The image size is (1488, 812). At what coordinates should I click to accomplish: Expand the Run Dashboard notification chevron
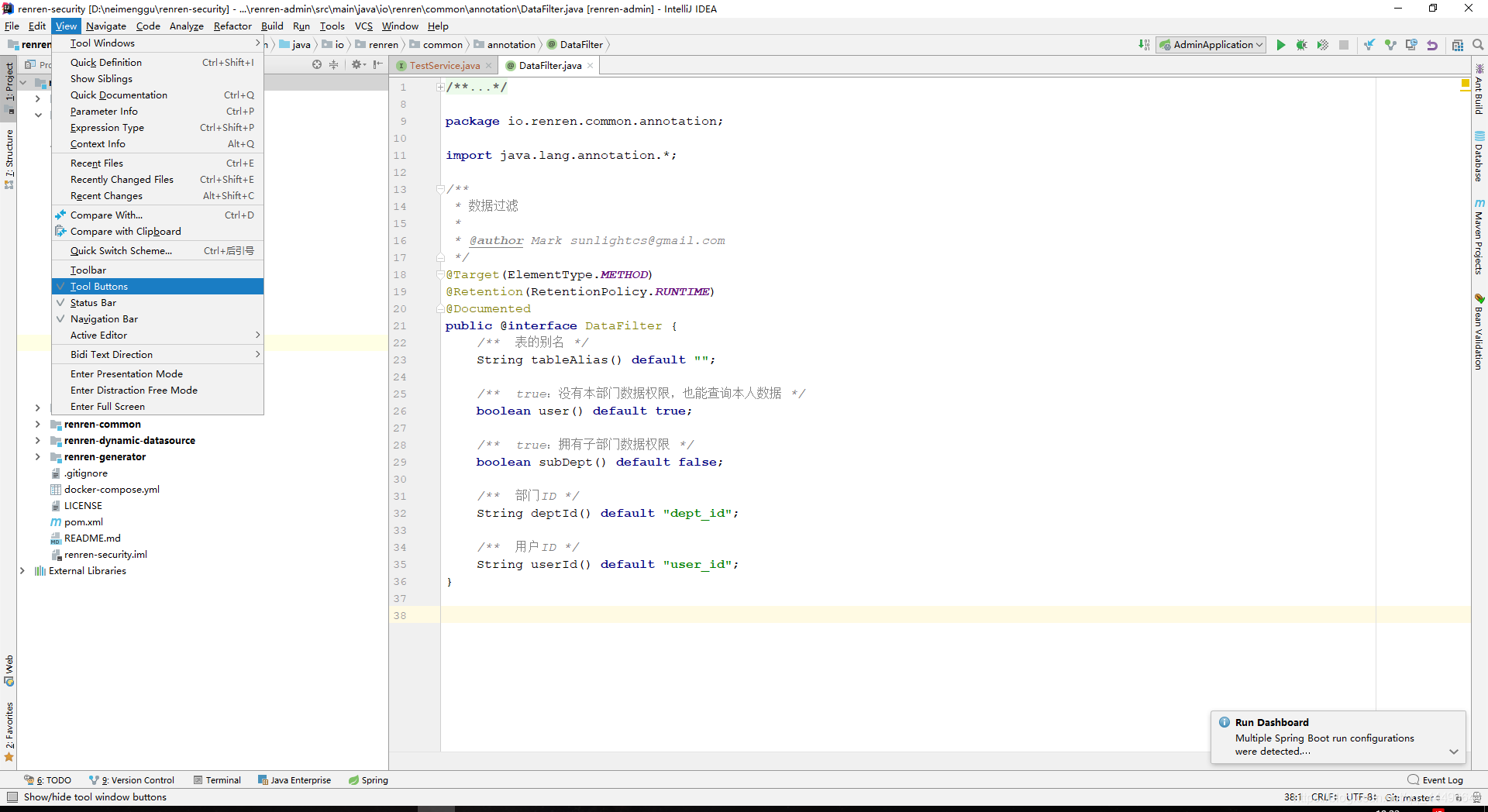pyautogui.click(x=1454, y=752)
